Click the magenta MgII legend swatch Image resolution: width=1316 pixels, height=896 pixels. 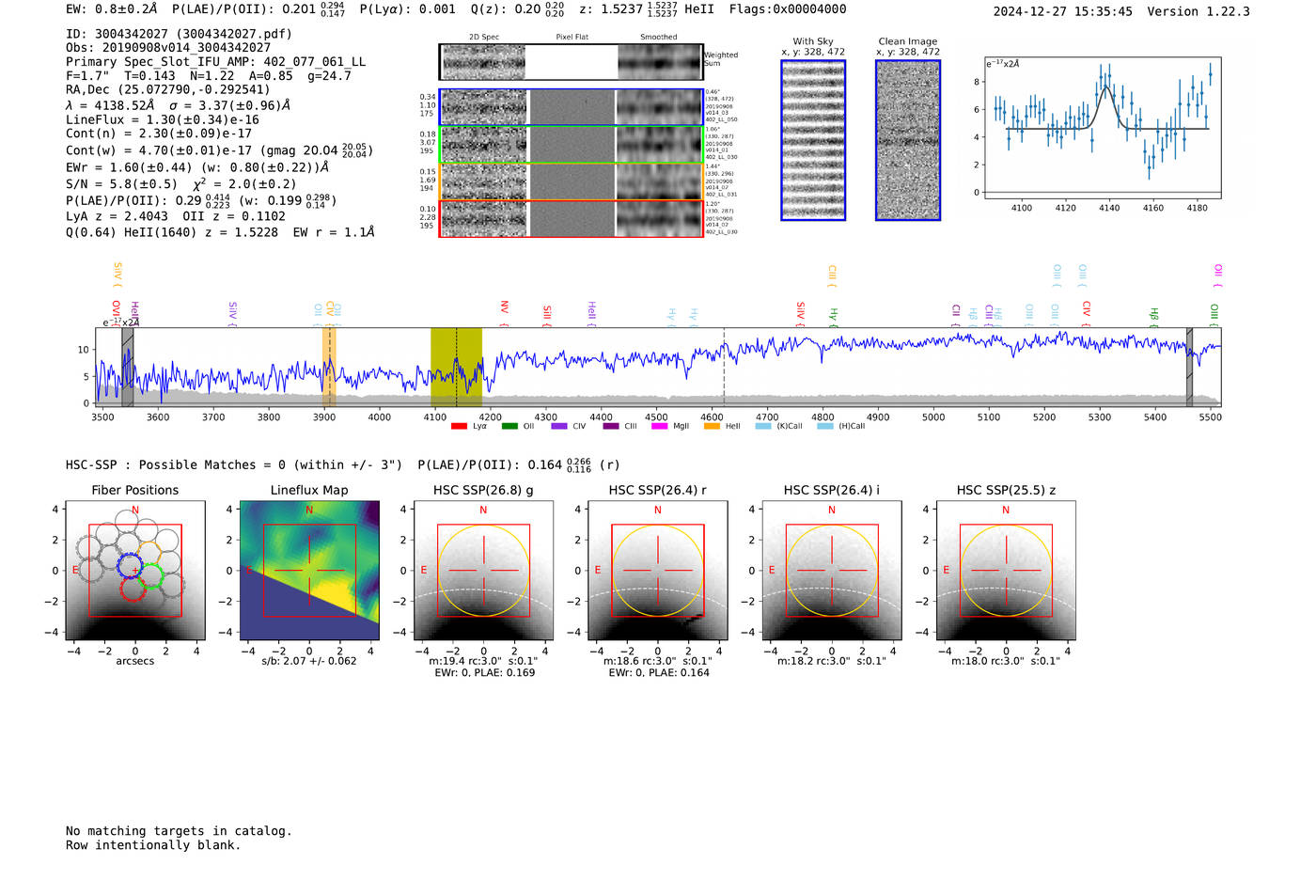[660, 426]
